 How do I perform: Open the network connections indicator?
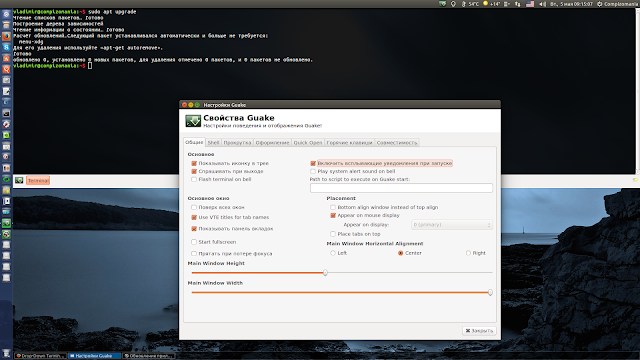(518, 4)
